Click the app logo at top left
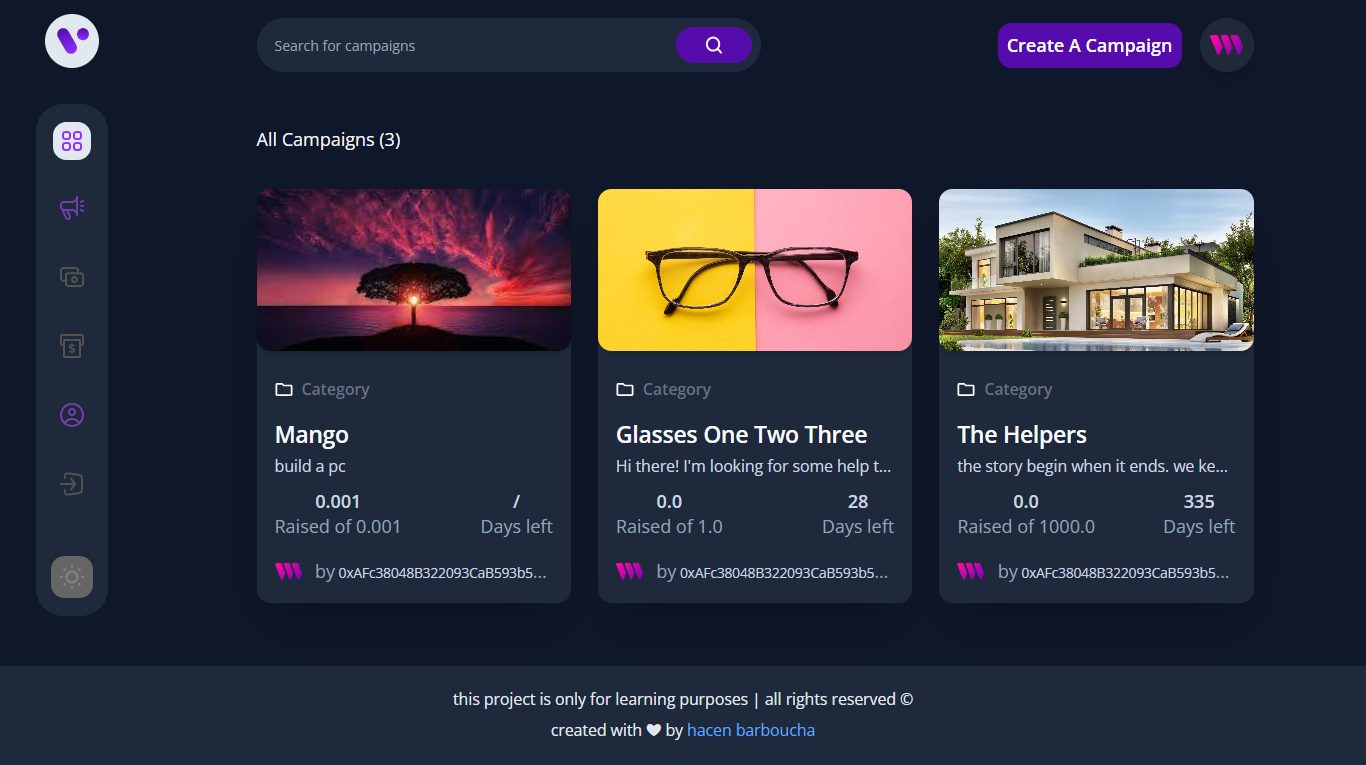 coord(71,41)
